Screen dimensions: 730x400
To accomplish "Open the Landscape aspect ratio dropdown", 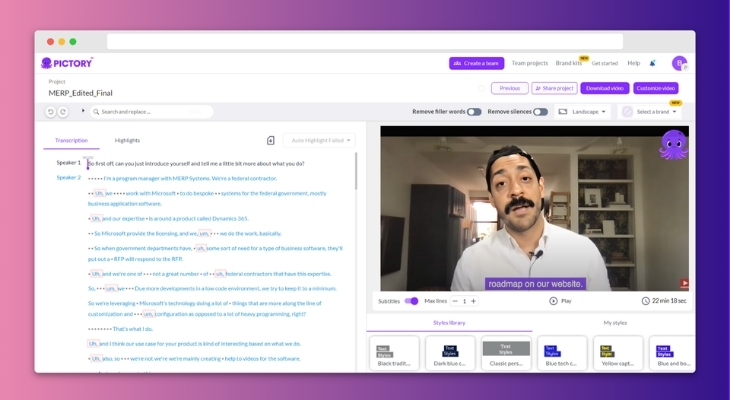I will click(x=583, y=112).
